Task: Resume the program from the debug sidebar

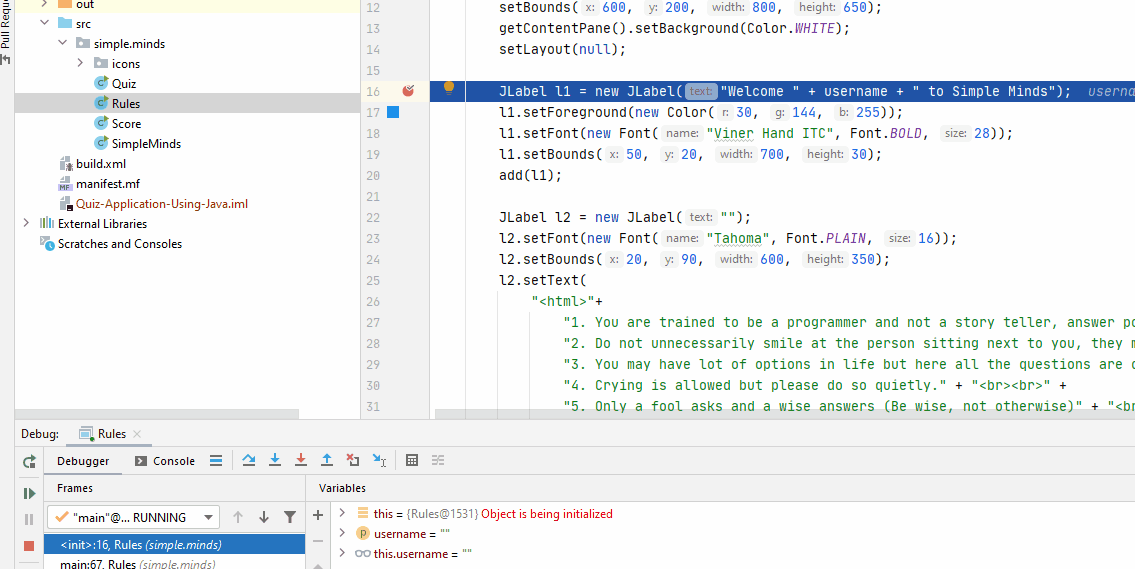Action: pyautogui.click(x=29, y=493)
